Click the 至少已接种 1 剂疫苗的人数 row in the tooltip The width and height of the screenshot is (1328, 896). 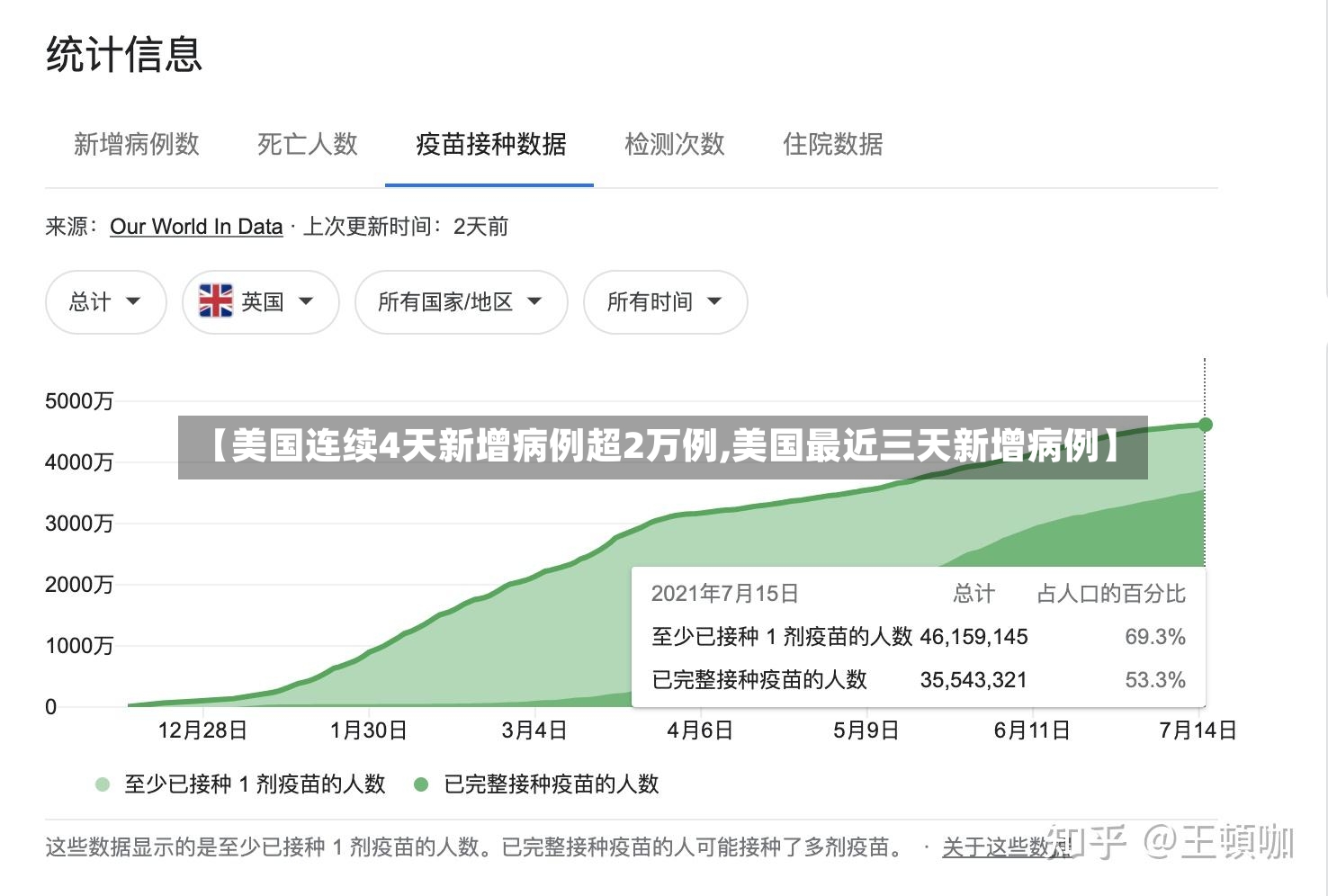(x=919, y=637)
